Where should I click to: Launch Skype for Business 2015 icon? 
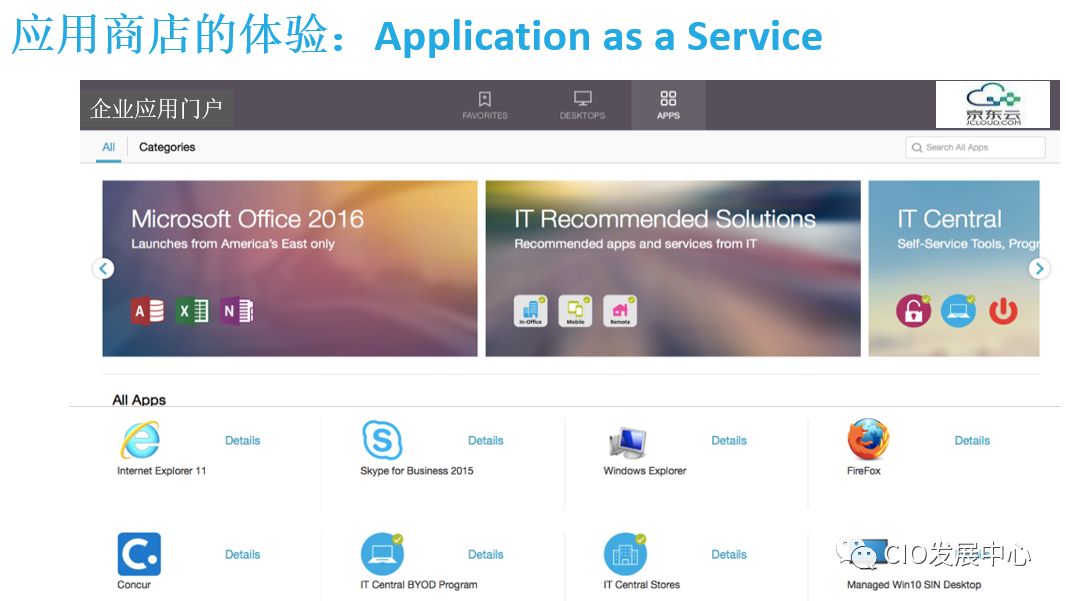coord(382,440)
